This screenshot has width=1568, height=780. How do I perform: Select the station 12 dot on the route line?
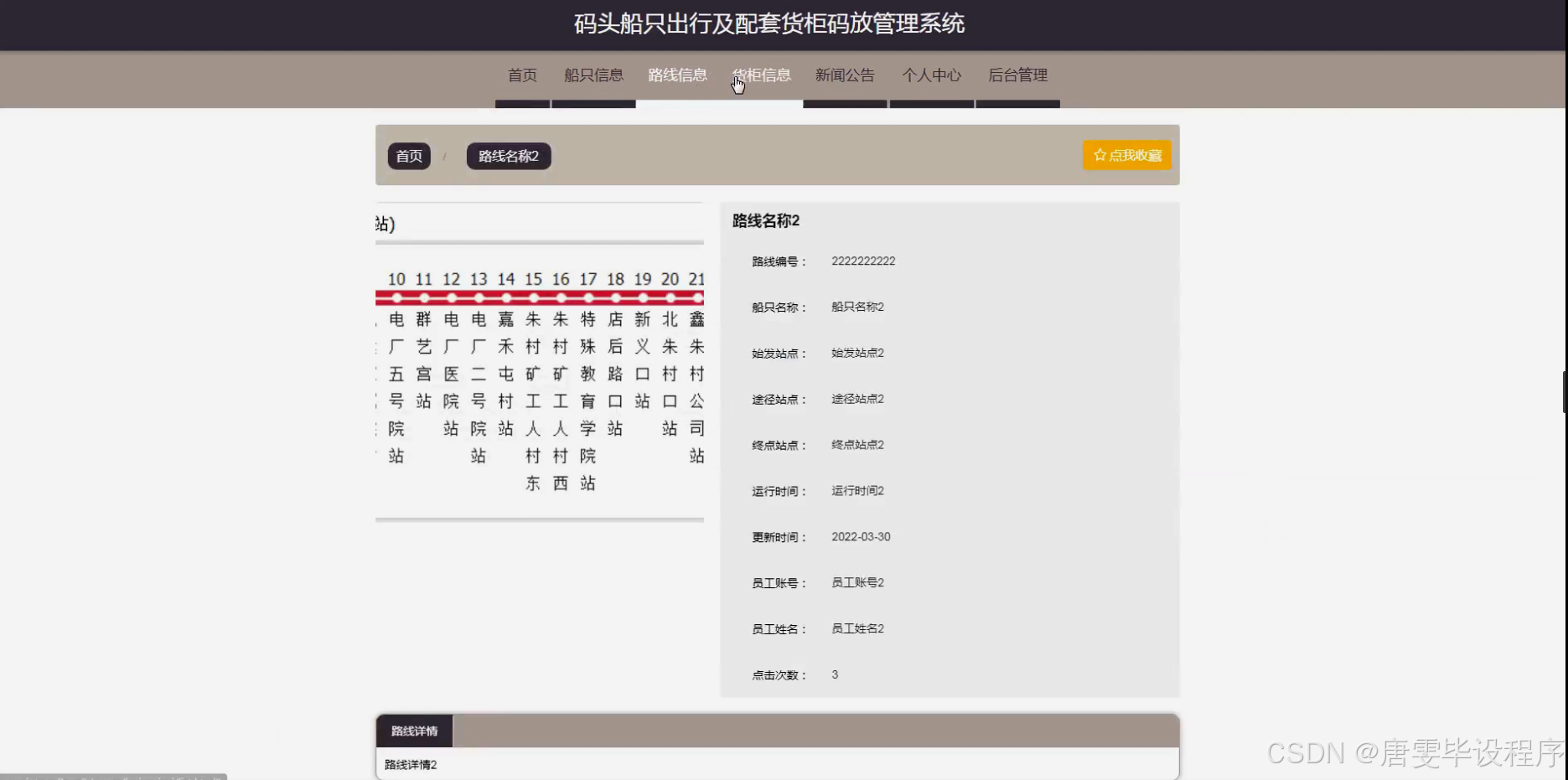point(452,298)
